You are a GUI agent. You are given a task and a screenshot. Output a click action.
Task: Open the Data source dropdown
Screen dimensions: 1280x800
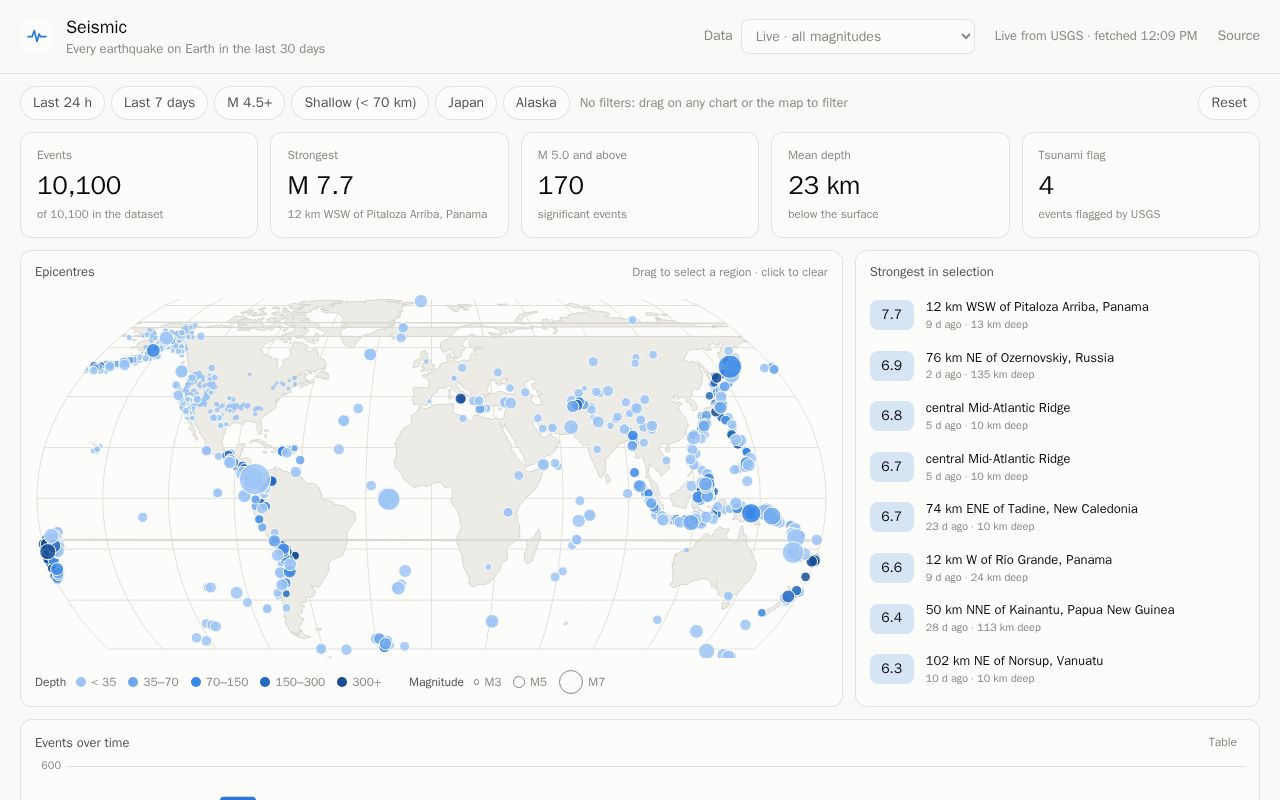(858, 36)
